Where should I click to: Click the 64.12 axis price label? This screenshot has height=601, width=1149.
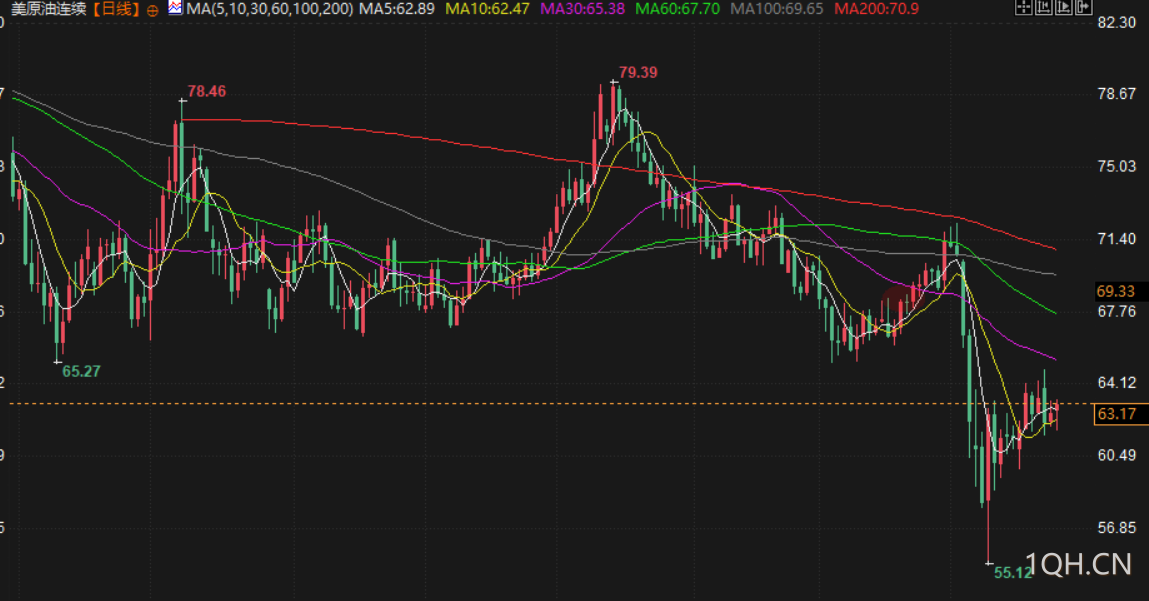tap(1117, 383)
